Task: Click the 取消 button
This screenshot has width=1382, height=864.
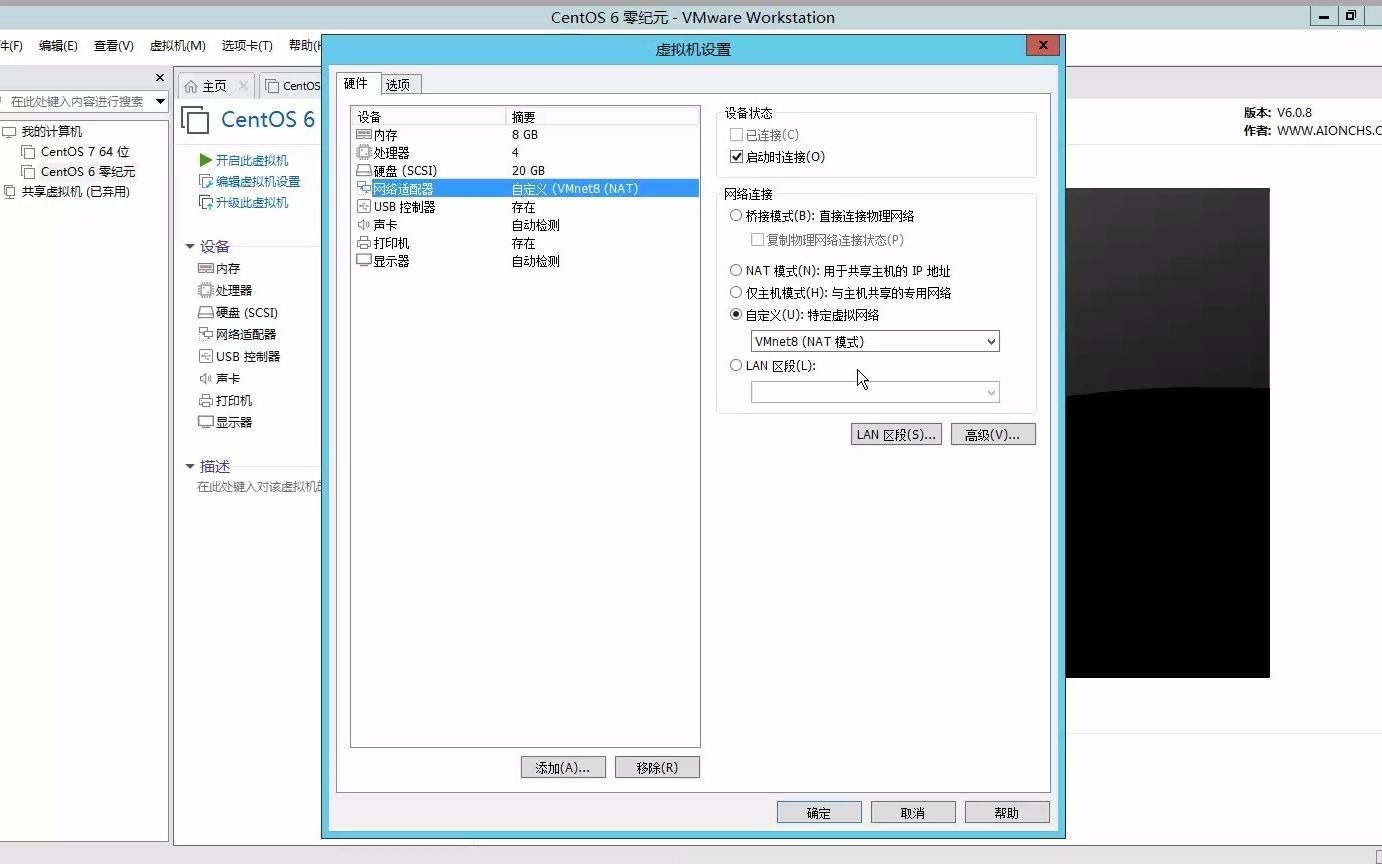Action: tap(913, 813)
